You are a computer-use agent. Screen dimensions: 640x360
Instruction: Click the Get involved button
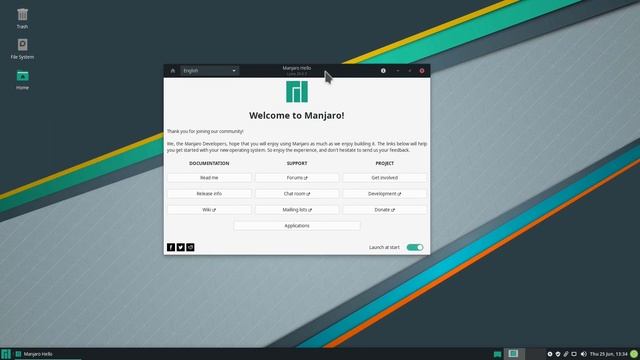(x=384, y=178)
